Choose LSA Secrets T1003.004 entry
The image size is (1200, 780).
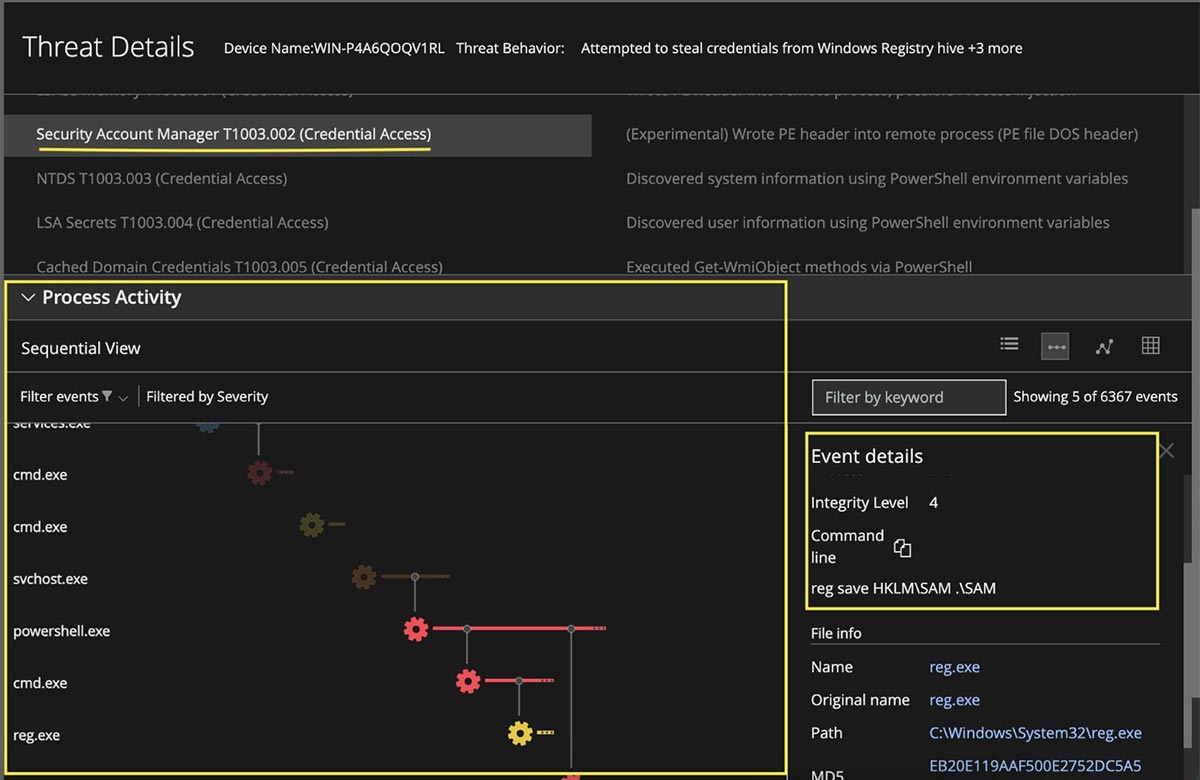(x=182, y=222)
